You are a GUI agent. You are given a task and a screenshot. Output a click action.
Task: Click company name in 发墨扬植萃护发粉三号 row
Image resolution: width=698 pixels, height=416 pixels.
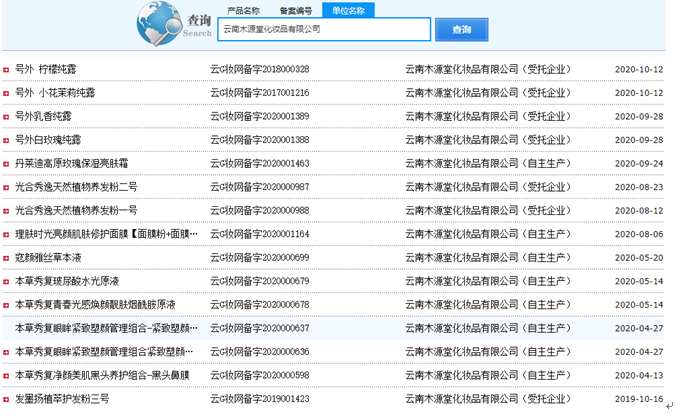pos(488,400)
